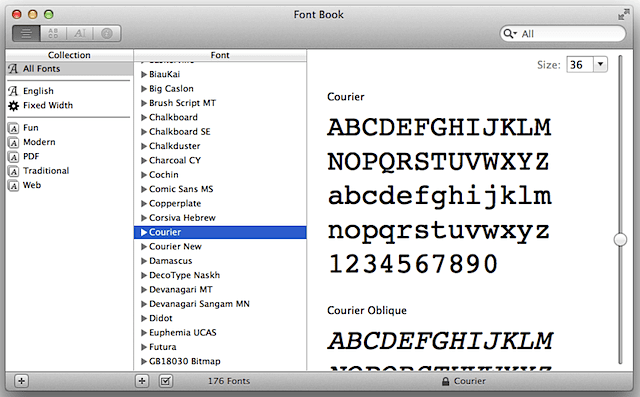Expand the Big Caslon font family

coord(144,89)
